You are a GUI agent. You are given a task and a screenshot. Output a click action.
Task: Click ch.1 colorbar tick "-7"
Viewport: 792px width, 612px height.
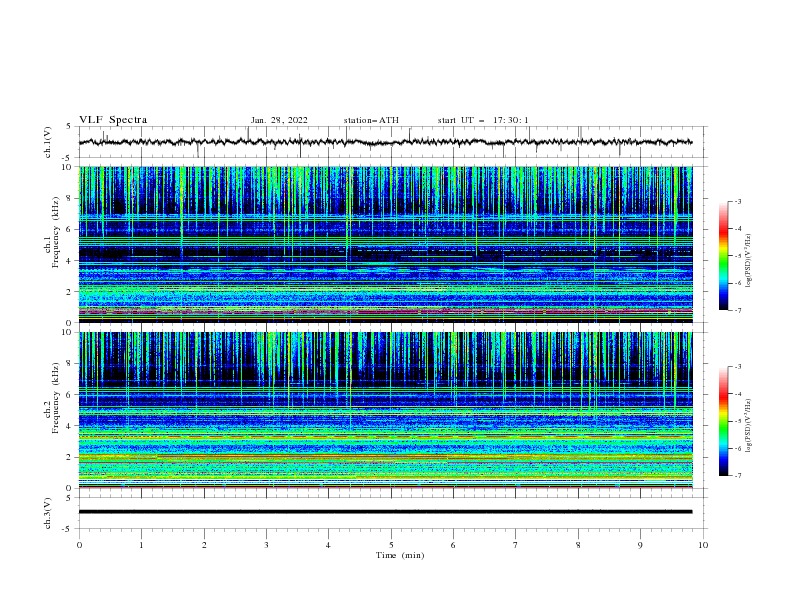(x=737, y=310)
